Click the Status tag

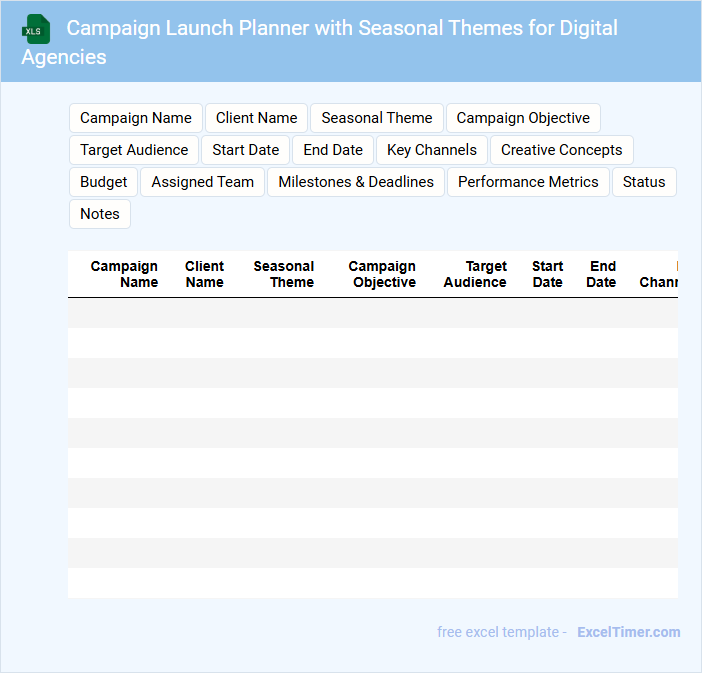tap(644, 182)
